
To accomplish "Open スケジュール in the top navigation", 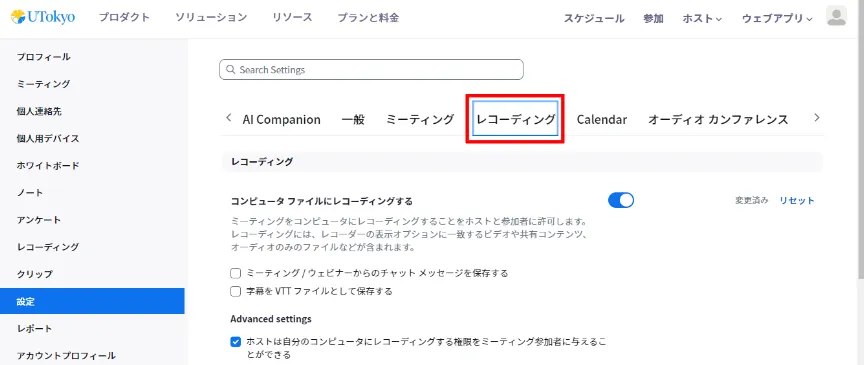I will (594, 18).
